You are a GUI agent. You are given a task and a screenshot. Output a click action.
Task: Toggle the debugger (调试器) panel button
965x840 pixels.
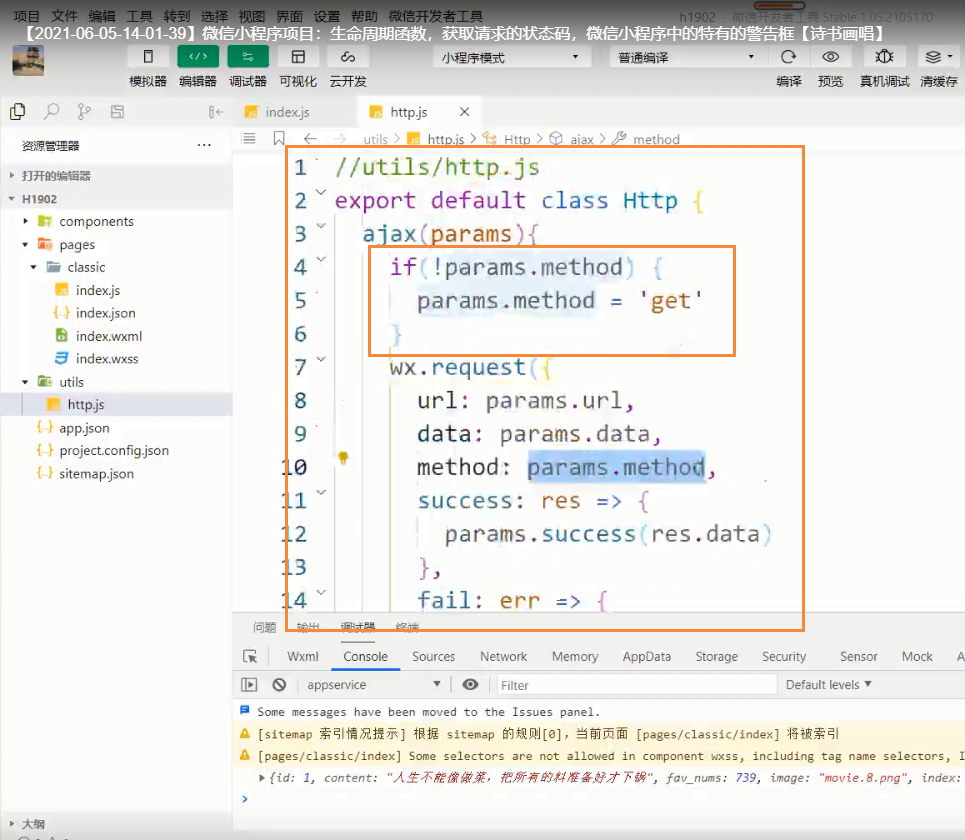(247, 57)
